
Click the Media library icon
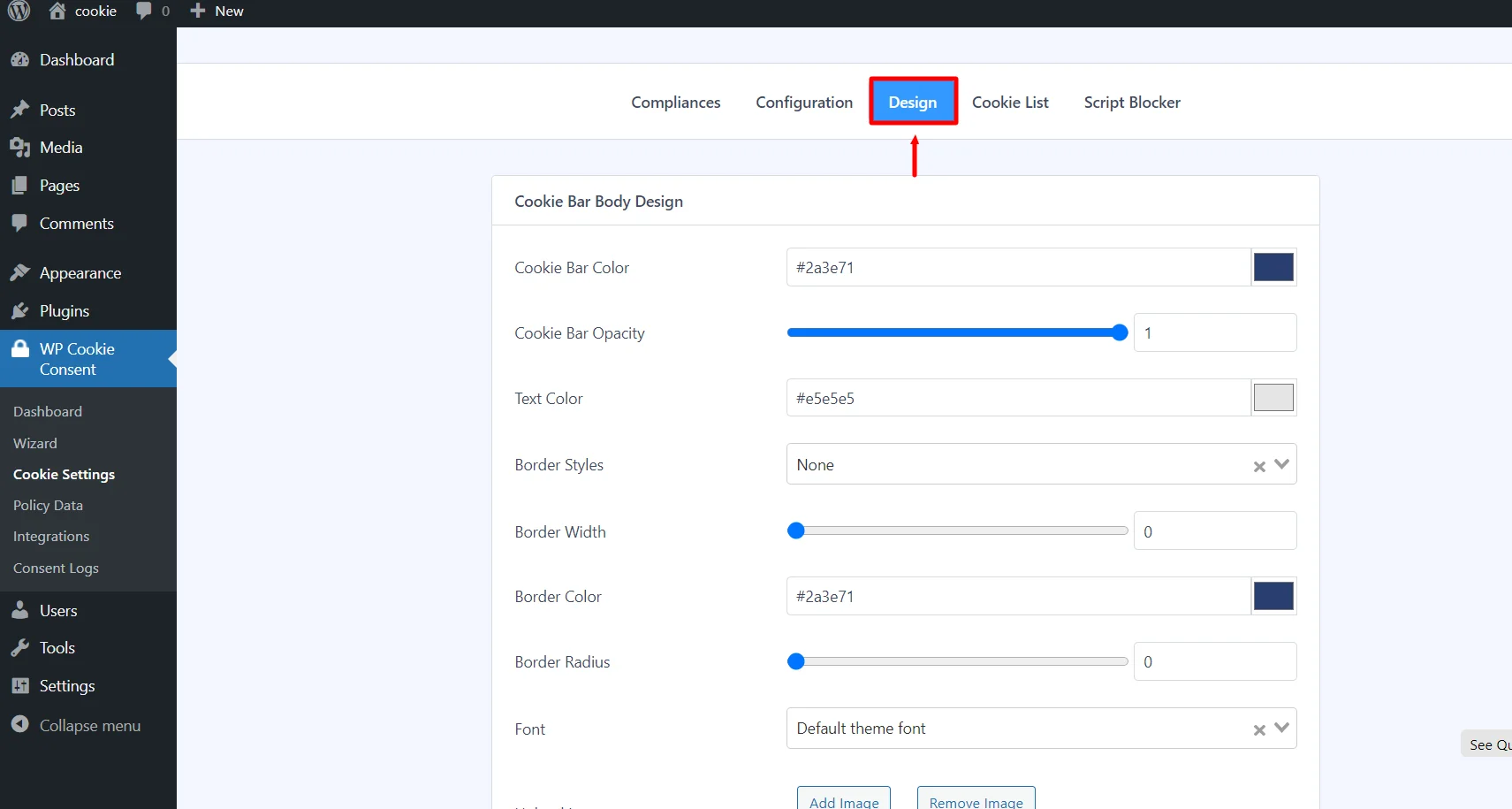[x=21, y=147]
